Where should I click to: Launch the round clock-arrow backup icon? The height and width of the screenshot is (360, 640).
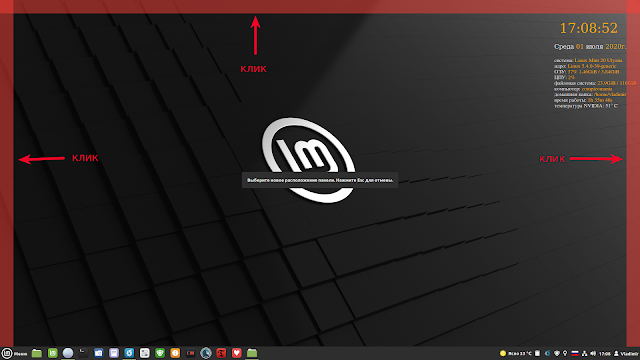pos(206,353)
